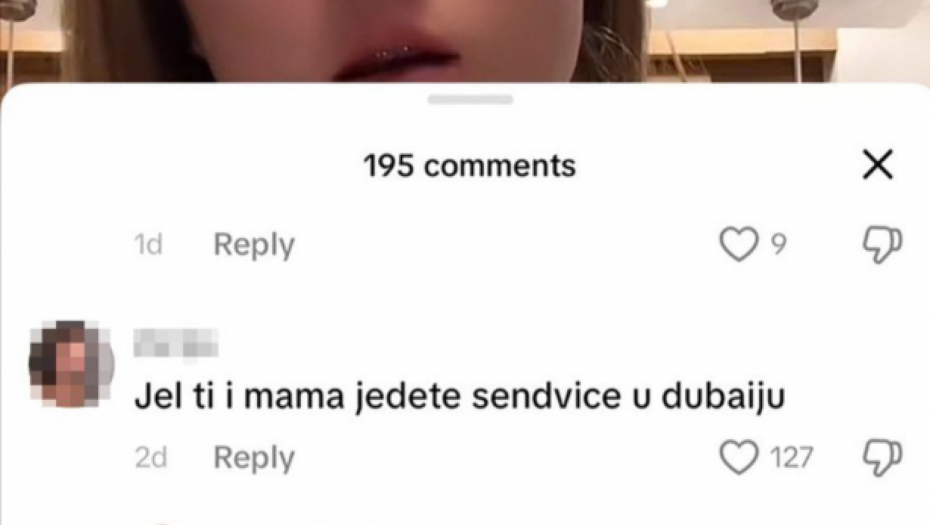Reply to the comment posted 1d ago
This screenshot has width=930, height=525.
[254, 245]
